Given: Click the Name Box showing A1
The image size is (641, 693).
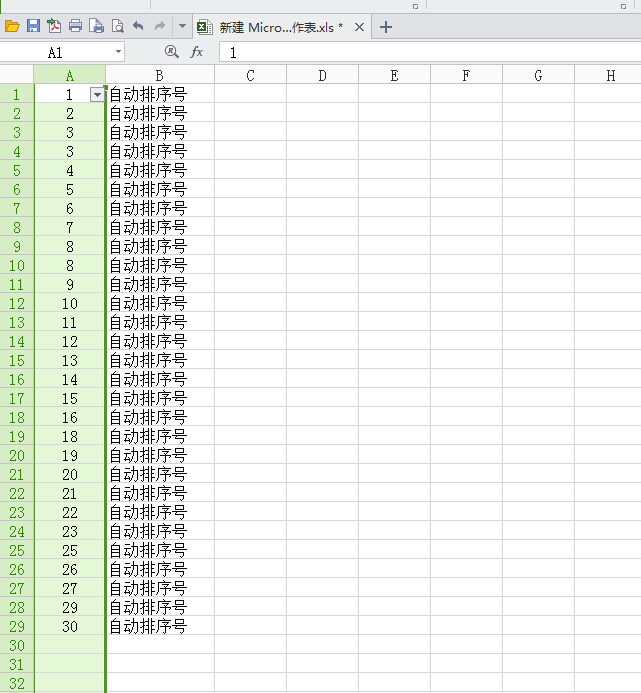Looking at the screenshot, I should pyautogui.click(x=56, y=53).
